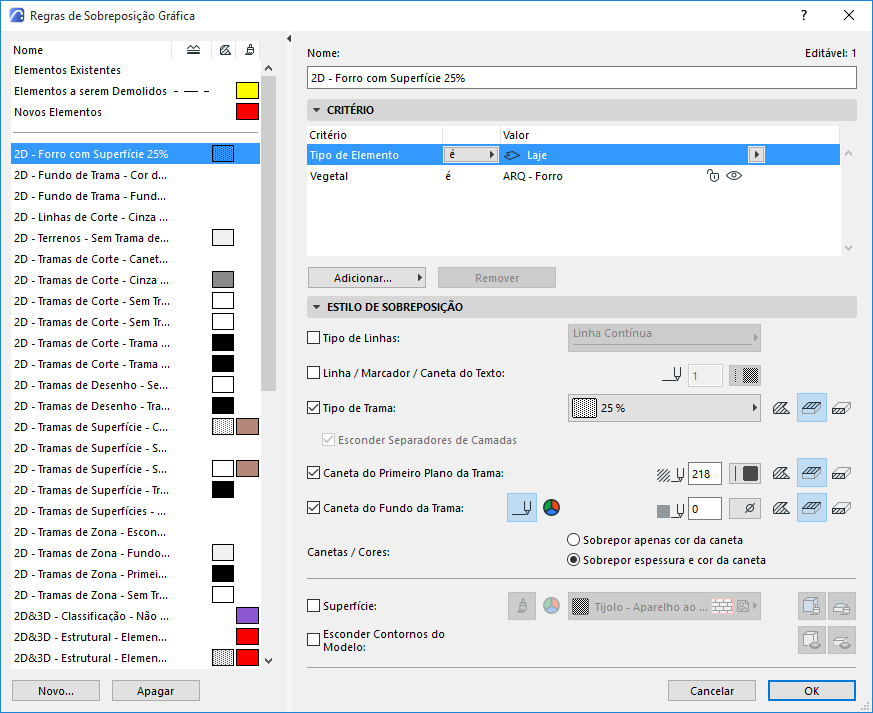Image resolution: width=873 pixels, height=713 pixels.
Task: Collapse the CRITÉRIO section
Action: coord(317,110)
